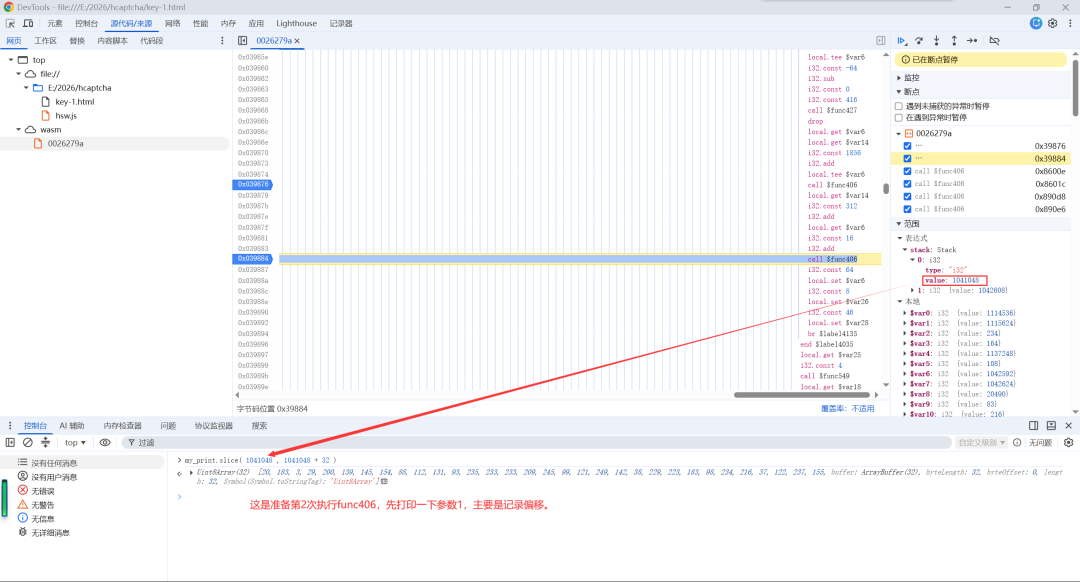The height and width of the screenshot is (582, 1080).
Task: Enable pause on caught exceptions checkbox
Action: [x=899, y=118]
